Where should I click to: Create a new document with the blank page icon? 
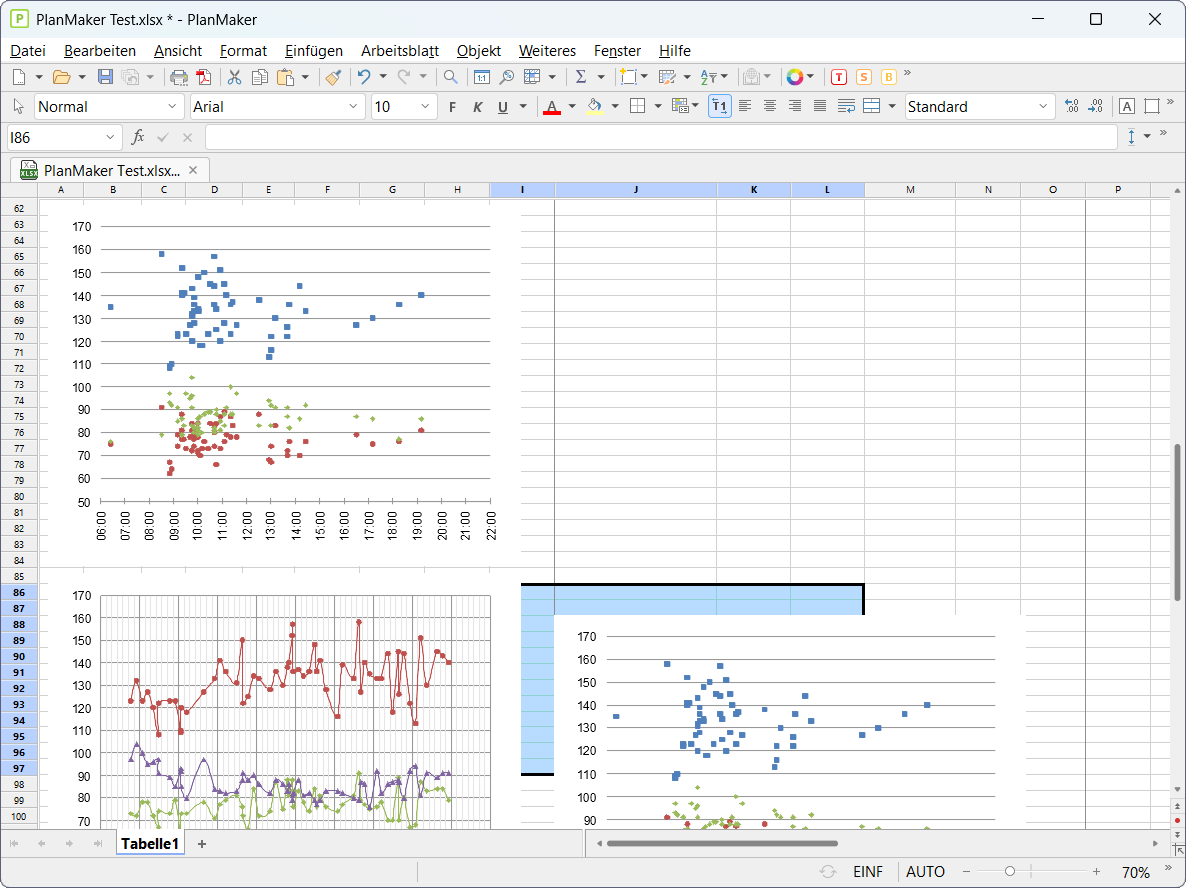pos(20,76)
